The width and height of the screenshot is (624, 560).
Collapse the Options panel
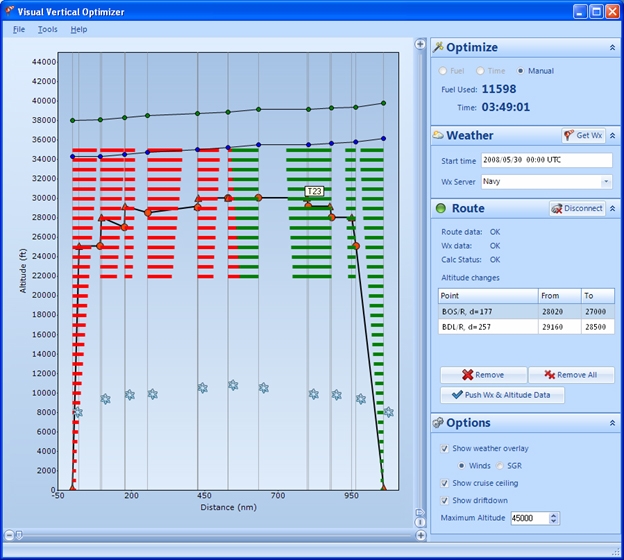612,423
